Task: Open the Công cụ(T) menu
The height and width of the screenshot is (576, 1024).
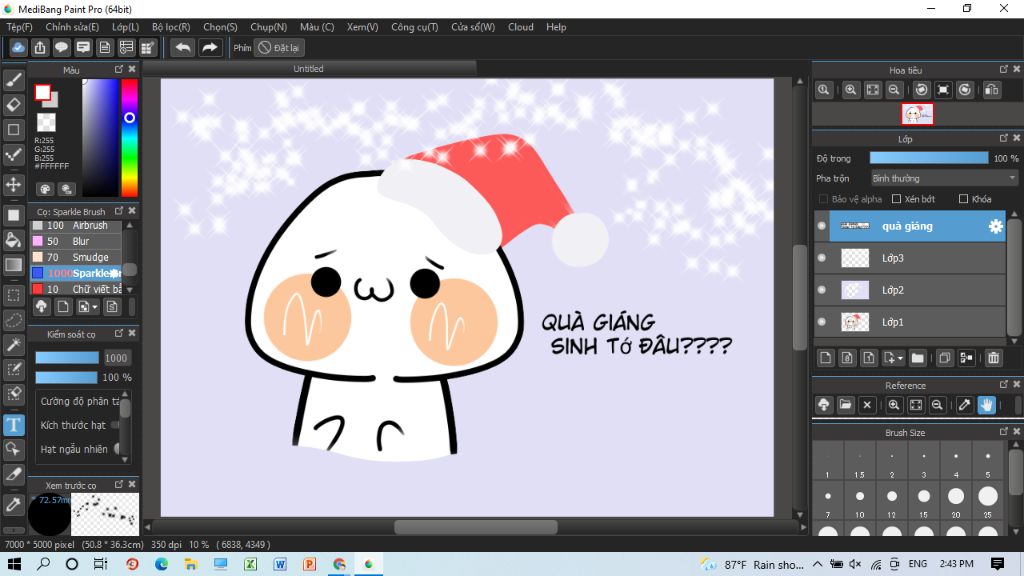Action: point(415,27)
